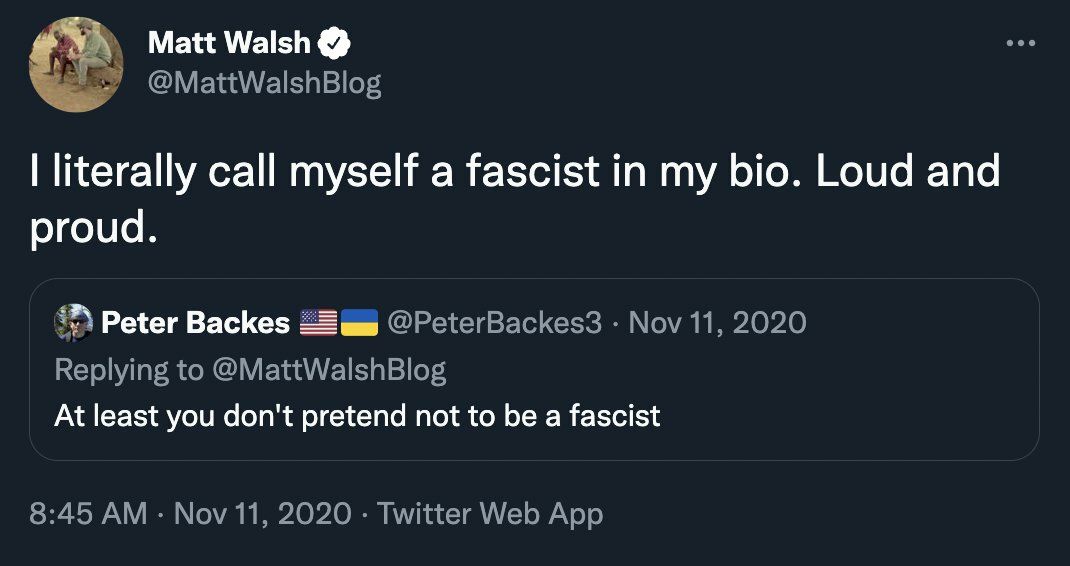Viewport: 1070px width, 566px height.
Task: Click the 'Replying to' label in the quoted tweet
Action: [x=128, y=369]
